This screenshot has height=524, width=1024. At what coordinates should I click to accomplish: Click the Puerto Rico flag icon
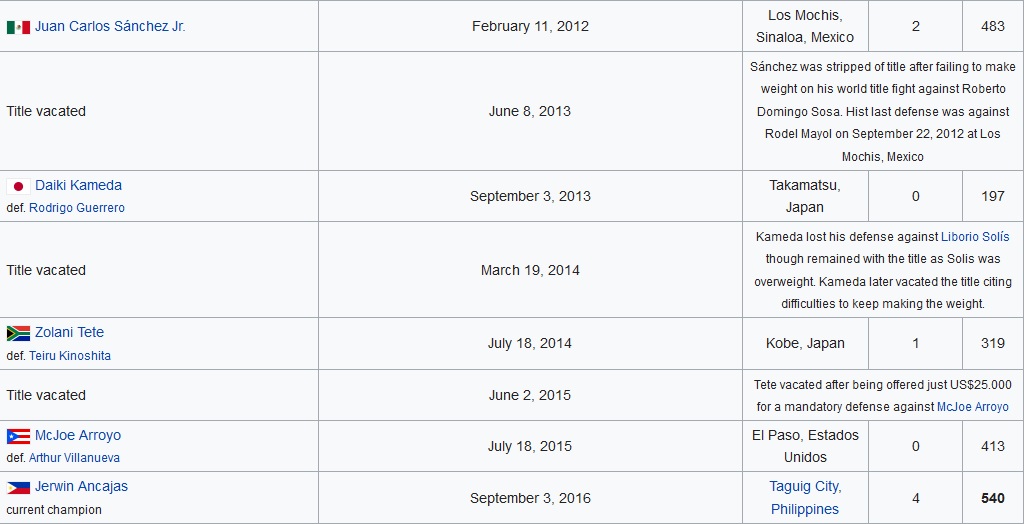[18, 436]
